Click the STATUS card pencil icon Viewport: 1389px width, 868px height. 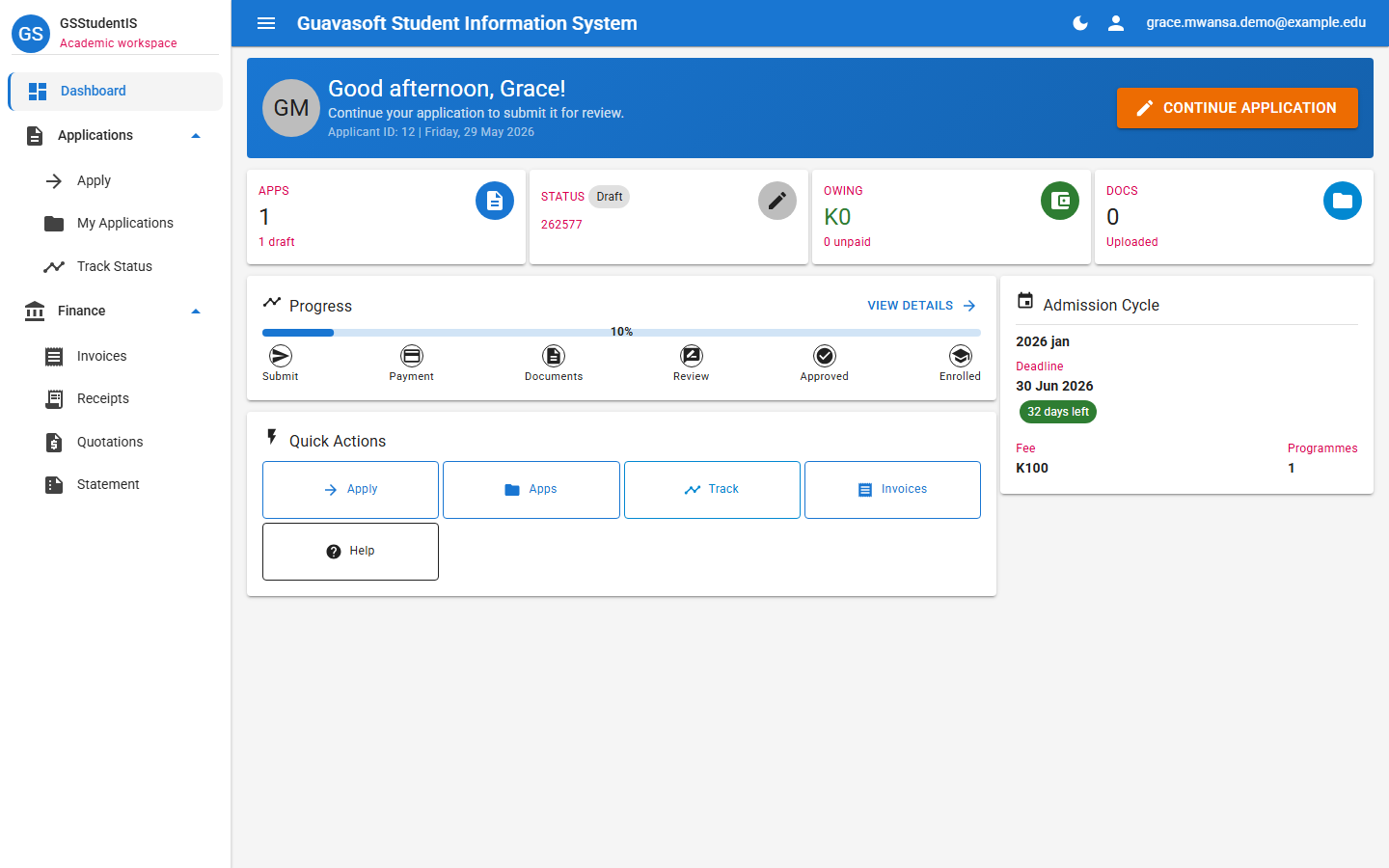tap(777, 201)
